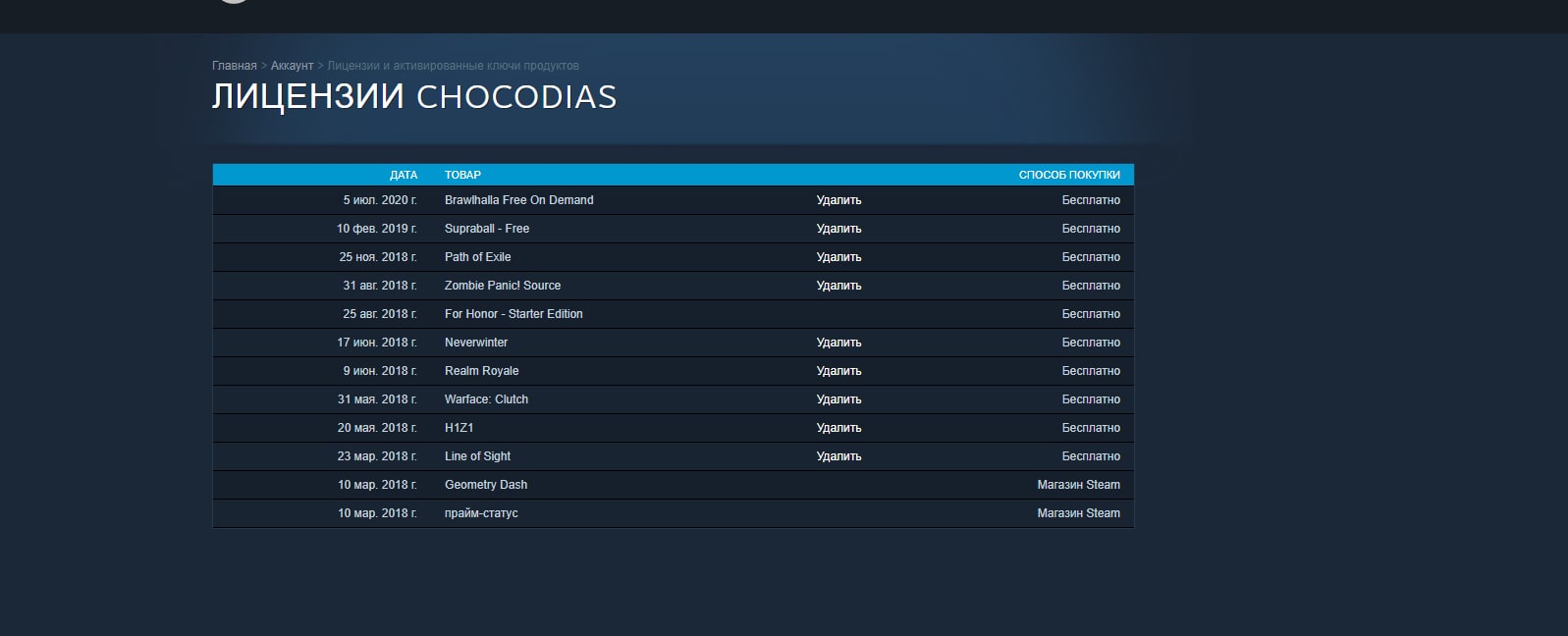Click Удалить in the Line of Sight row
This screenshot has width=1568, height=636.
(838, 456)
